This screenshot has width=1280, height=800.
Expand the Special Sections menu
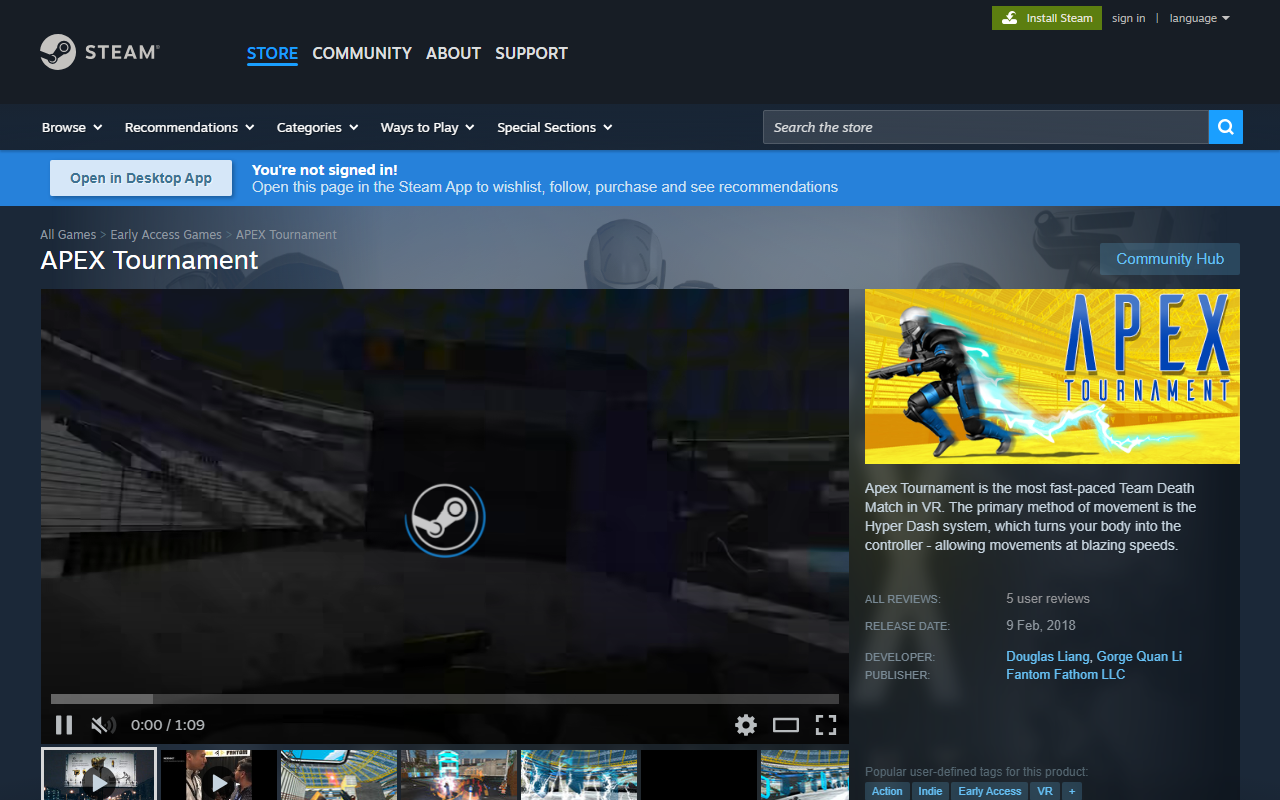pos(554,127)
